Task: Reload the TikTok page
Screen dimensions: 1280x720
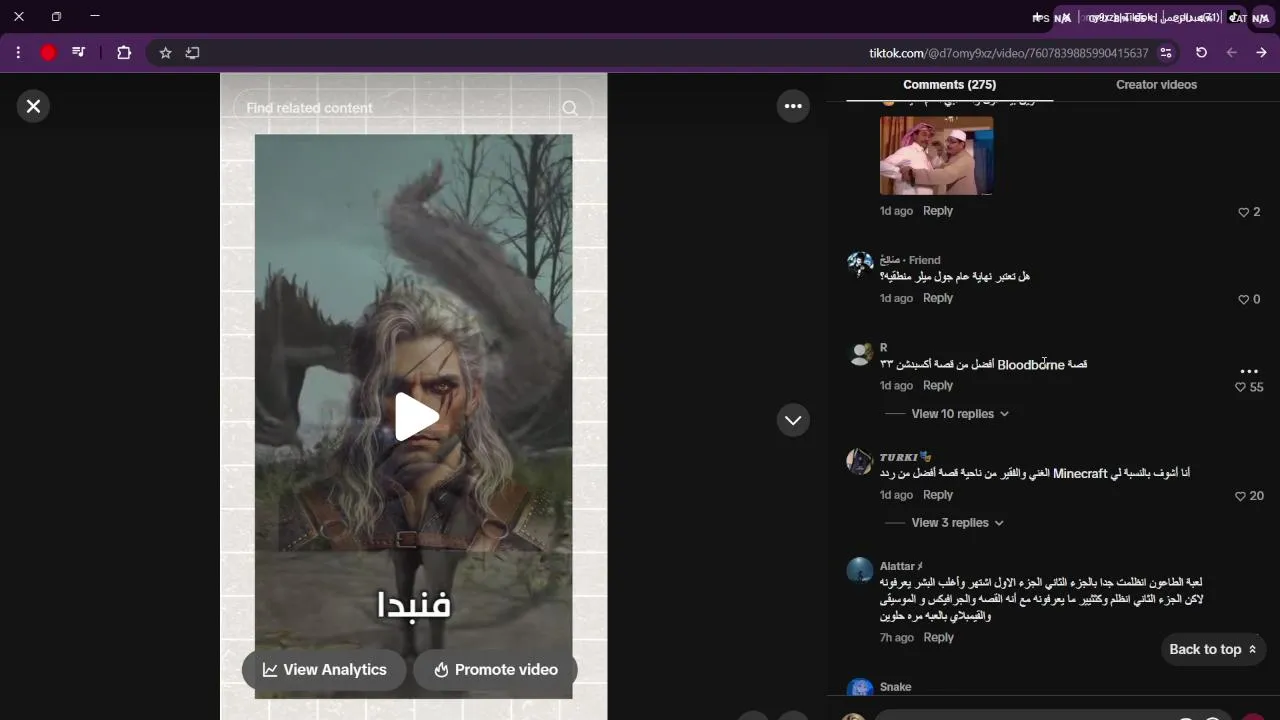Action: click(x=1201, y=52)
